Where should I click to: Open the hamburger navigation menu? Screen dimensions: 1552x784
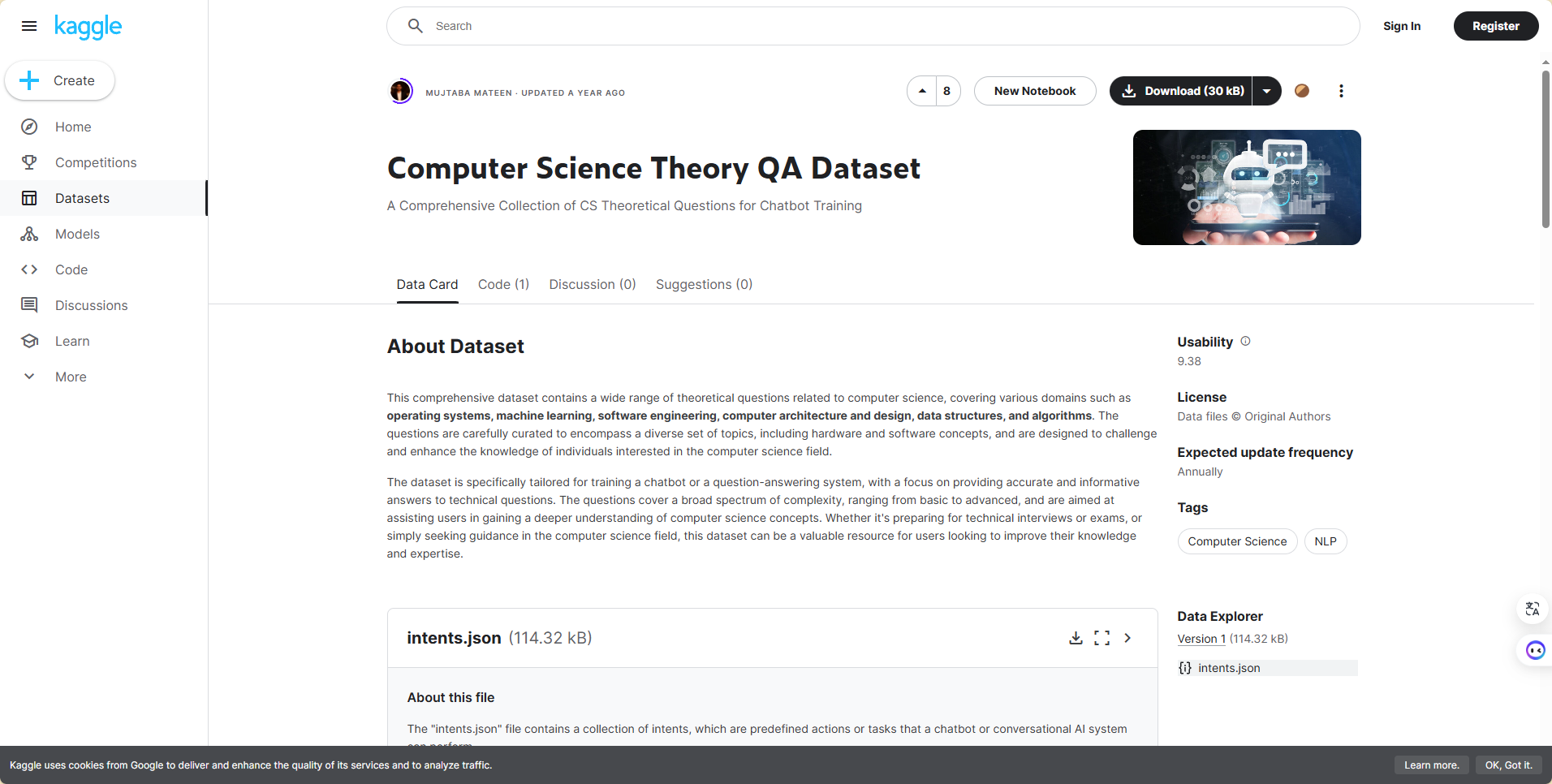click(29, 26)
